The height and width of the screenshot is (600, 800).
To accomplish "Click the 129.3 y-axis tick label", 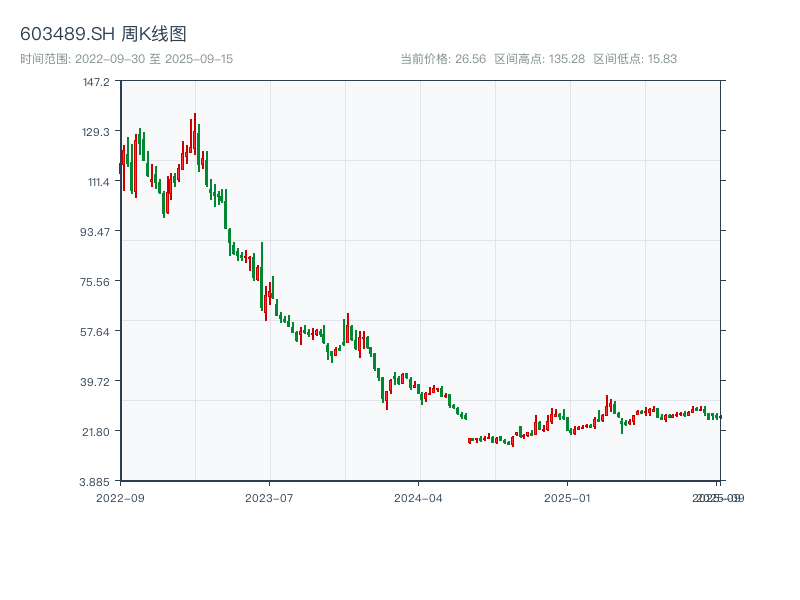I will coord(96,132).
